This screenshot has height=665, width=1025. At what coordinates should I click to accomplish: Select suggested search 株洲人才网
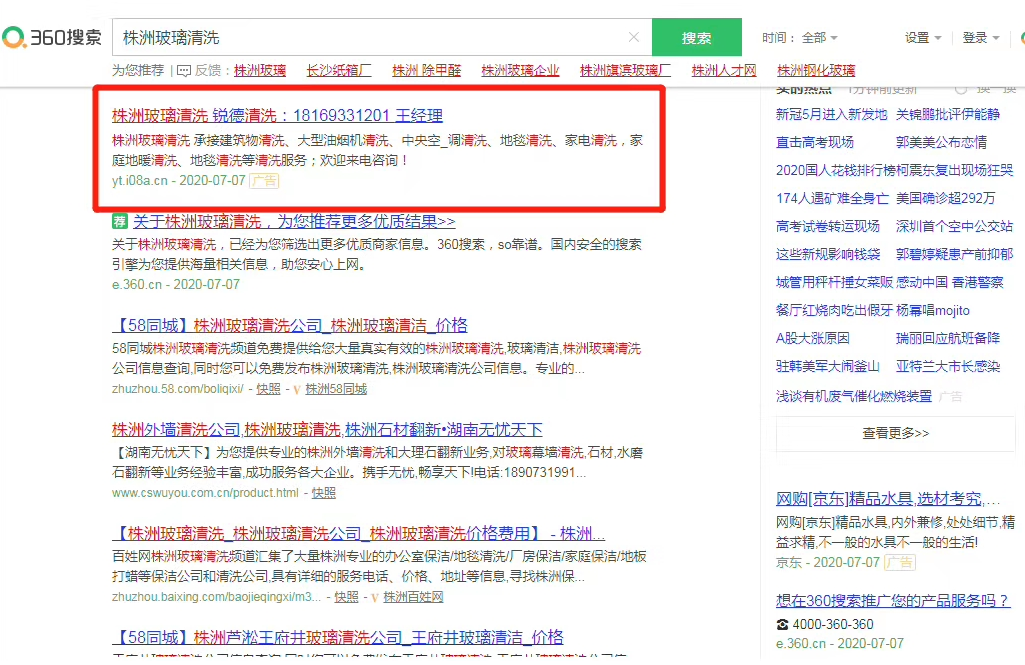click(724, 70)
